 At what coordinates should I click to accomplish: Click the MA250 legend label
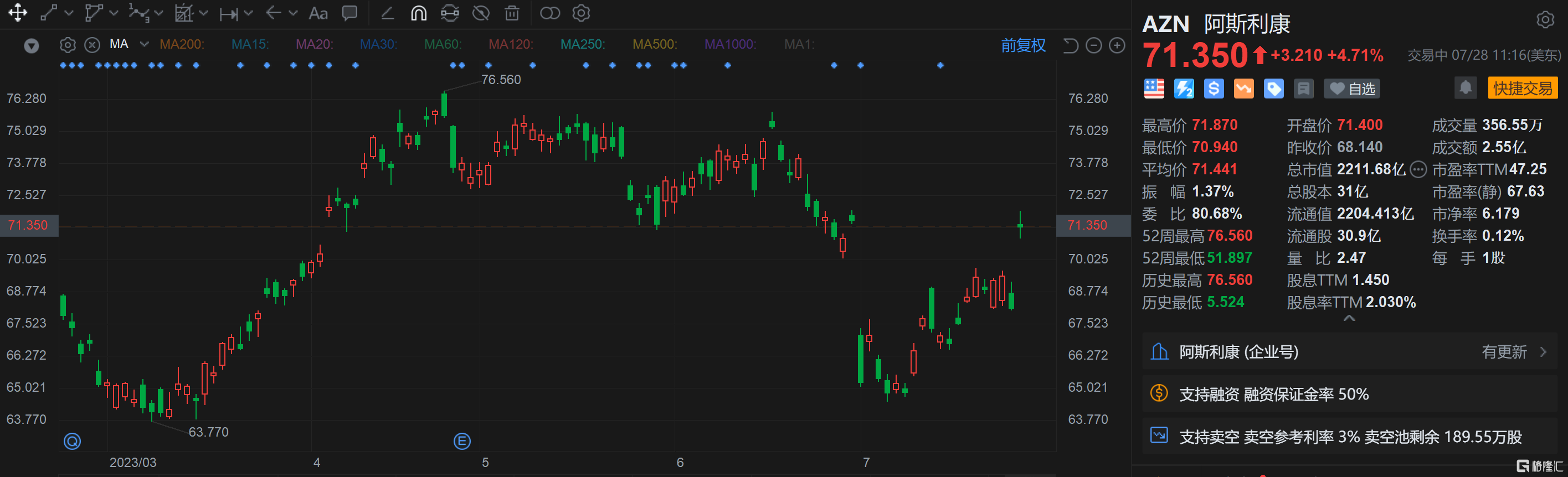pos(583,44)
